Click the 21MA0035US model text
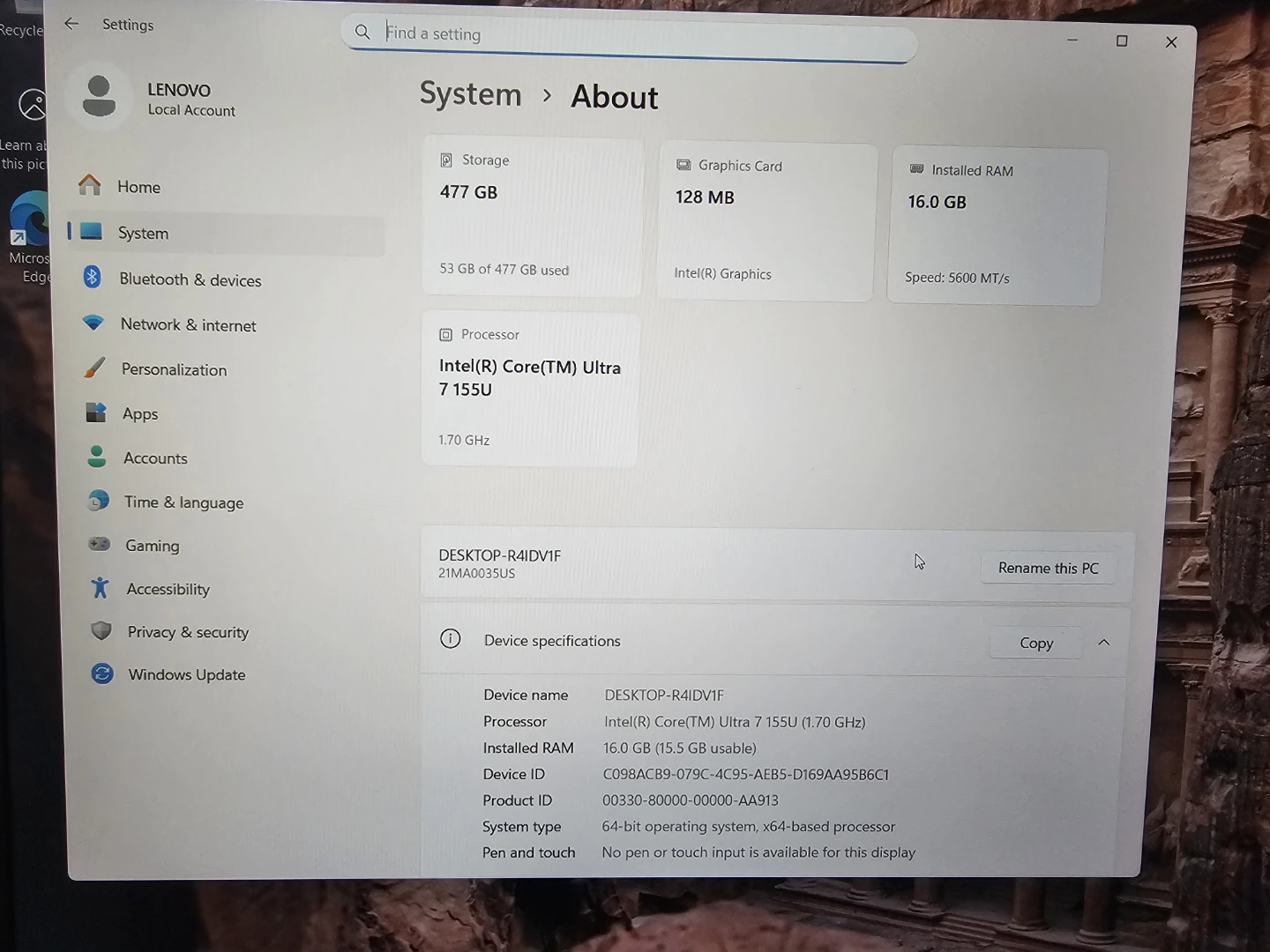Image resolution: width=1270 pixels, height=952 pixels. point(476,573)
